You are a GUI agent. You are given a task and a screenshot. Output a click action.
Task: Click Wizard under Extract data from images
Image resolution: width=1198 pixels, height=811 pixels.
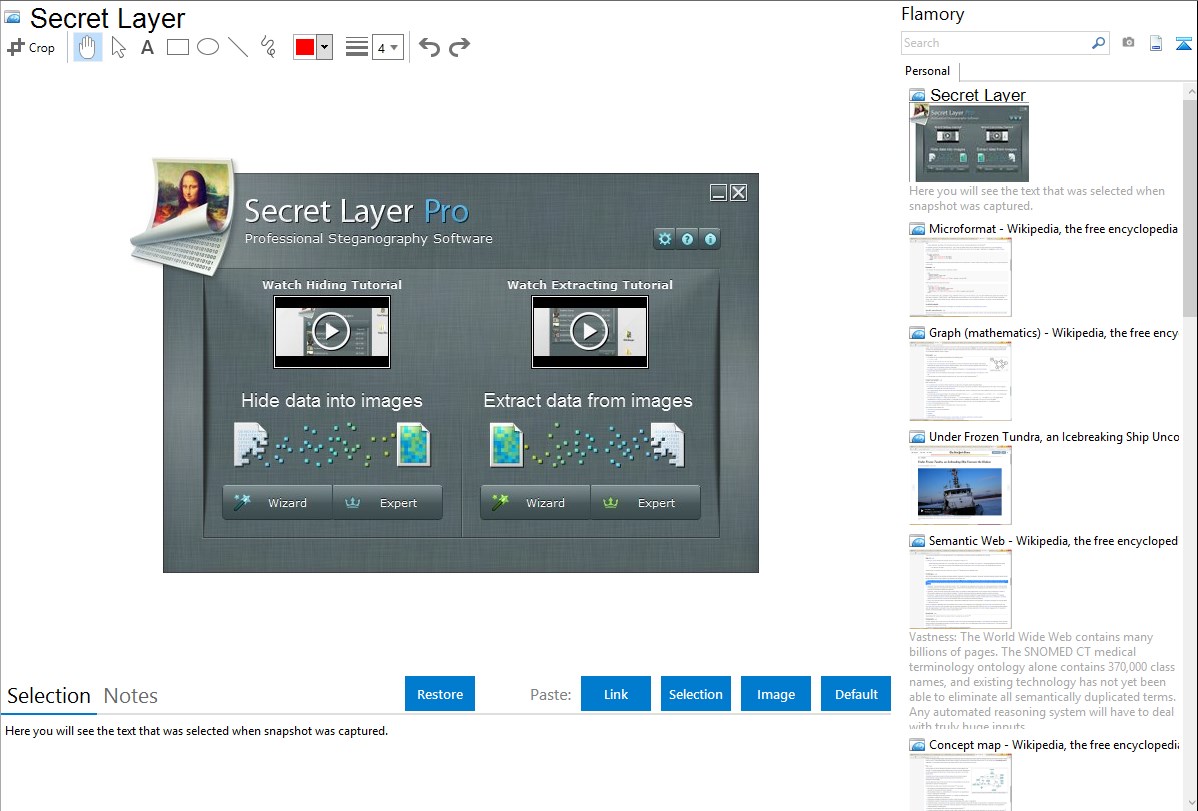coord(536,502)
